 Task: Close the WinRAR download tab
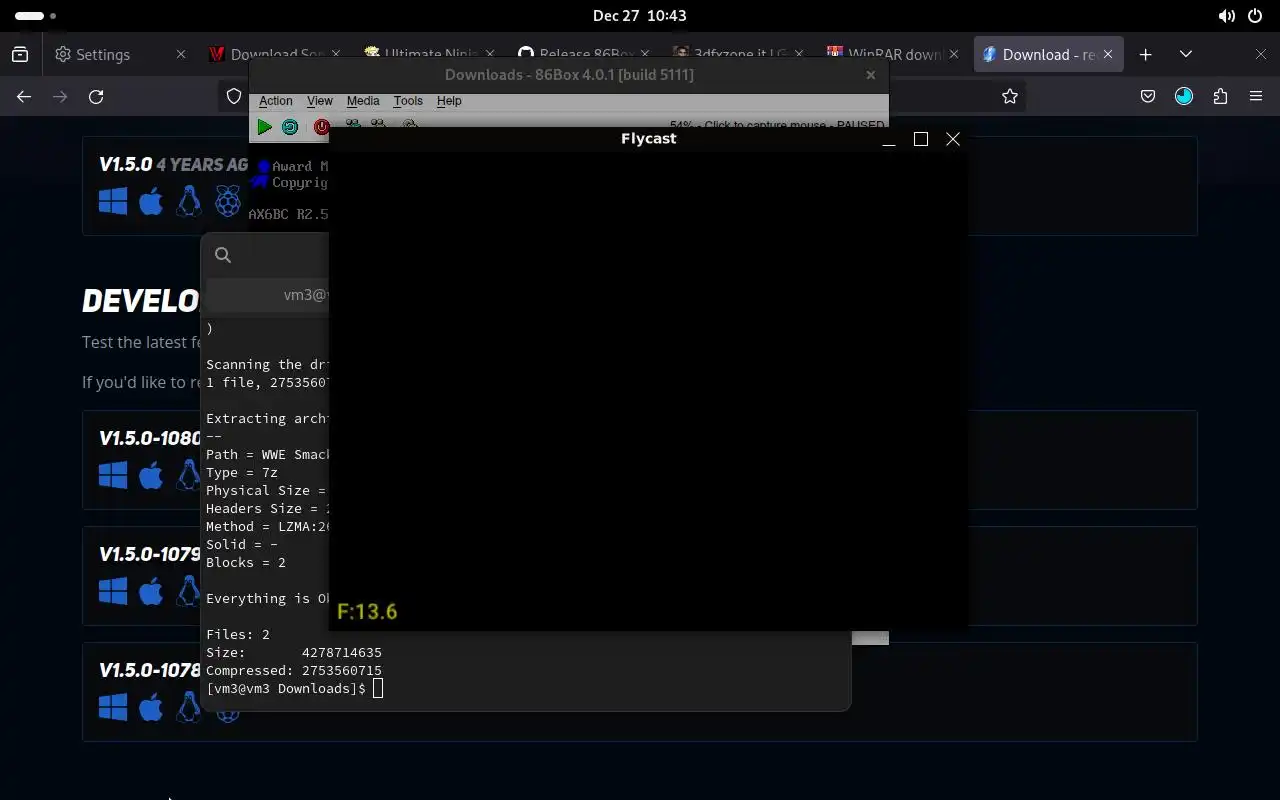tap(952, 54)
